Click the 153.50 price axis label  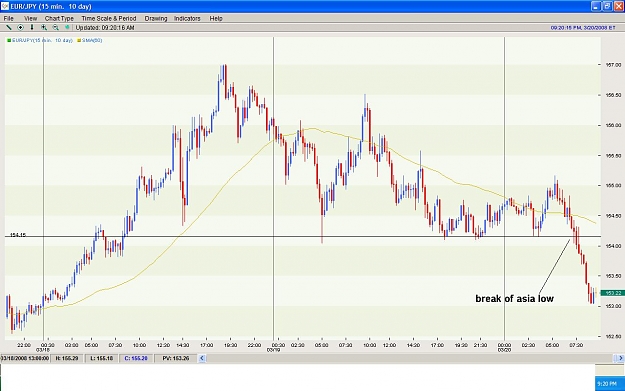click(x=613, y=276)
